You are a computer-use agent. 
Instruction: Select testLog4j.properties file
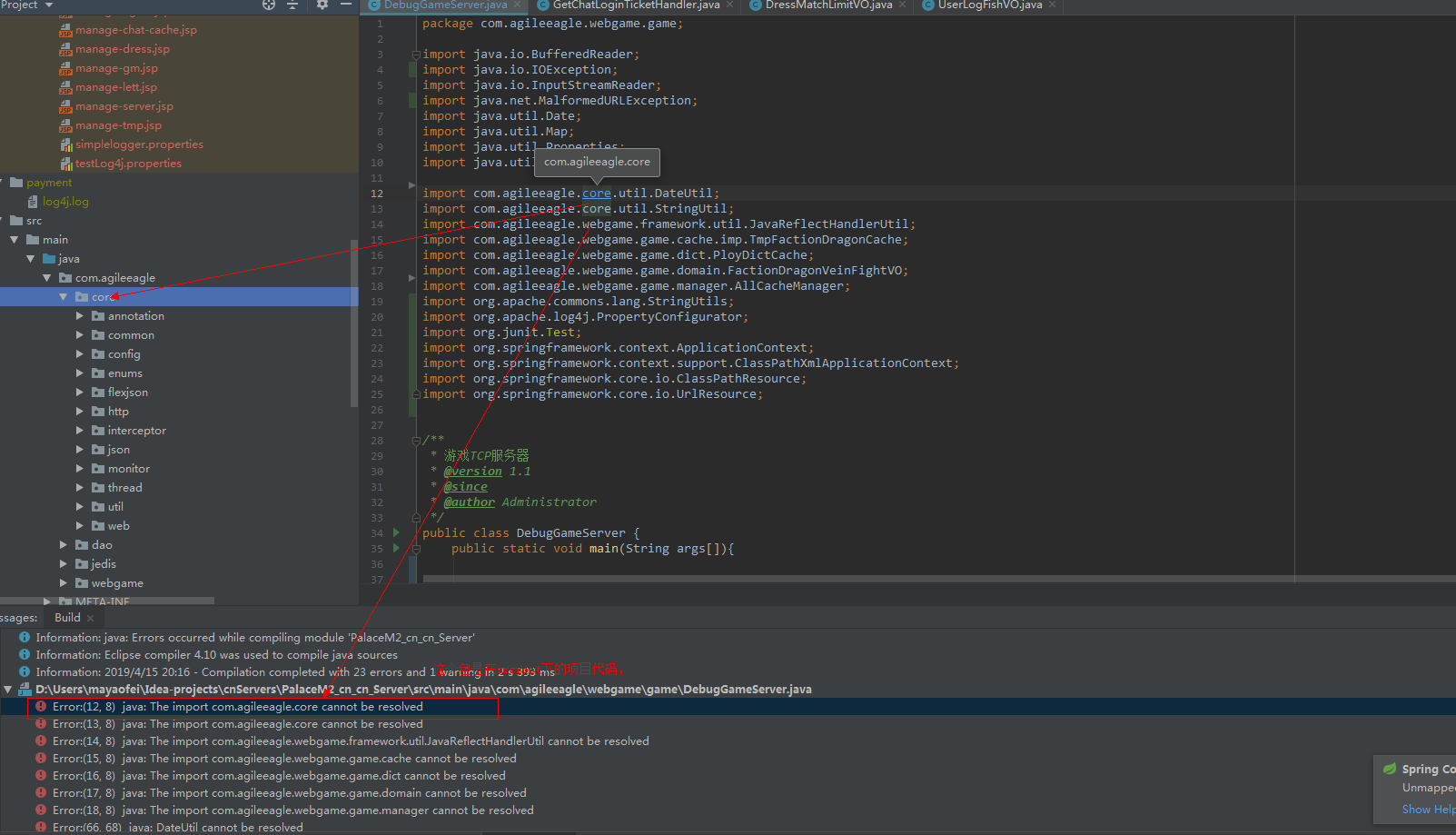click(128, 164)
